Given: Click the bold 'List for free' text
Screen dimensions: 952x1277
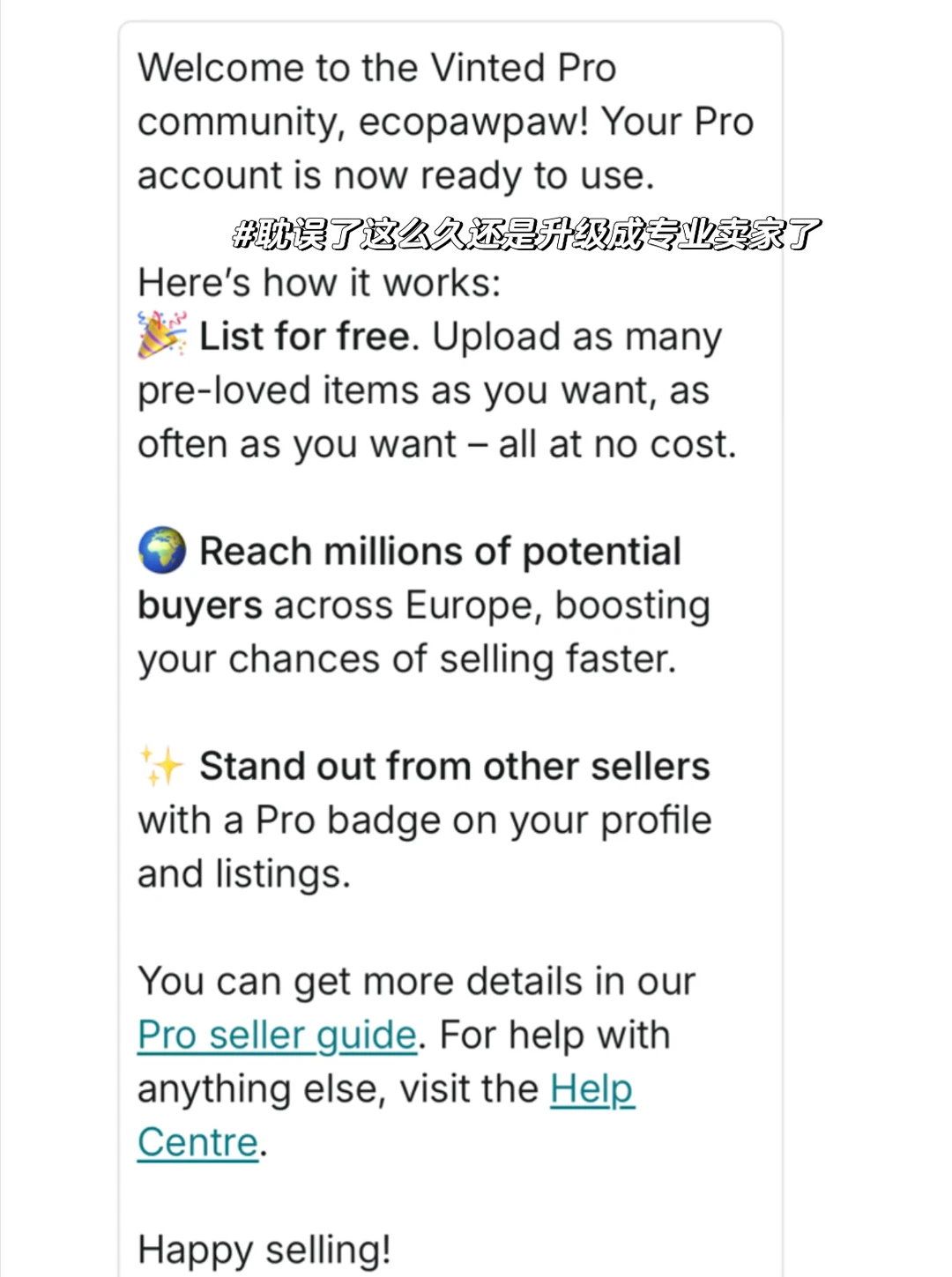Looking at the screenshot, I should (x=305, y=337).
